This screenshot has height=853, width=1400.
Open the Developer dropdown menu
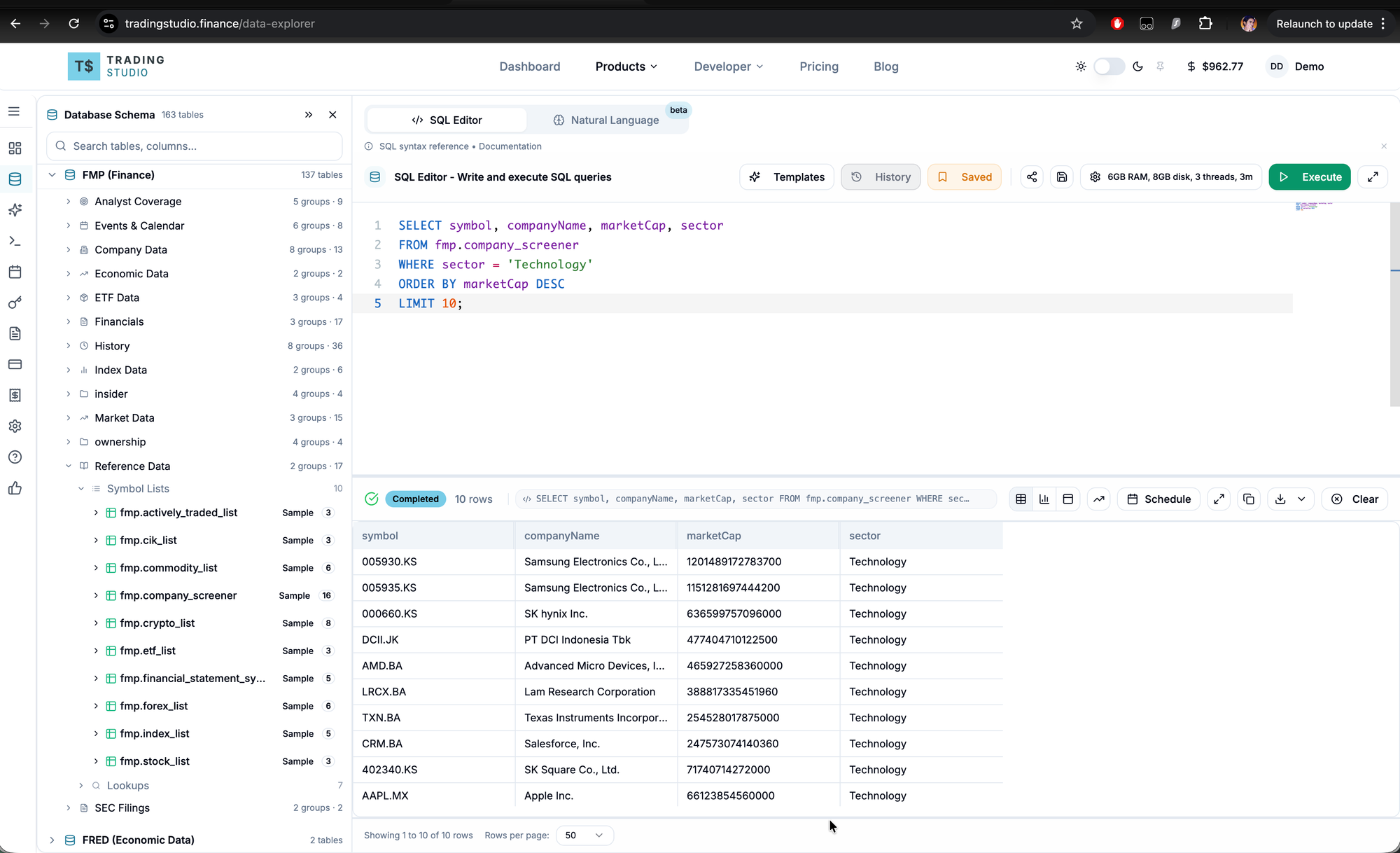[729, 67]
